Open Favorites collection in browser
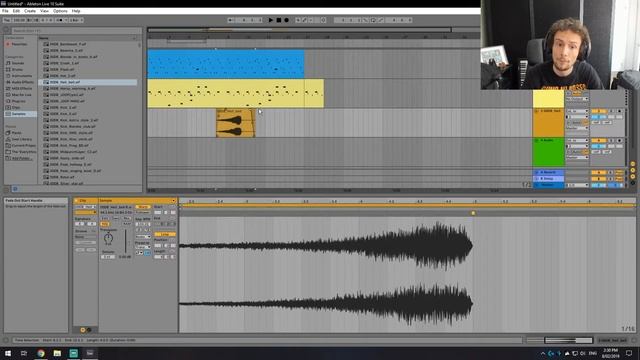 tap(19, 44)
